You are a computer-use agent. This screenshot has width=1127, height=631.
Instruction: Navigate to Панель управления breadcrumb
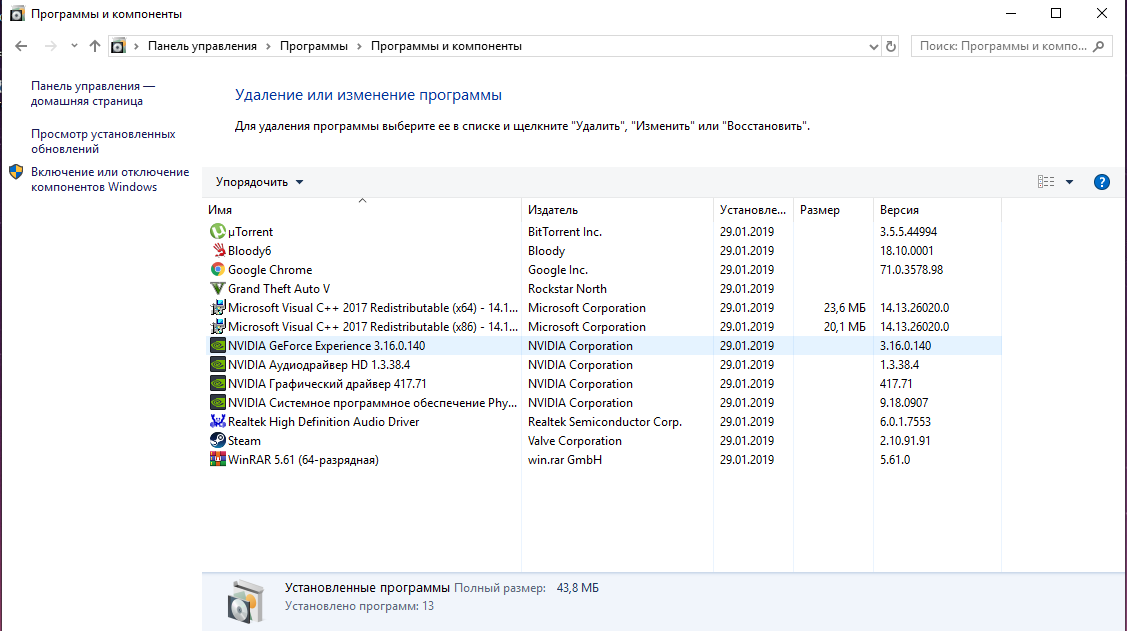(x=202, y=46)
